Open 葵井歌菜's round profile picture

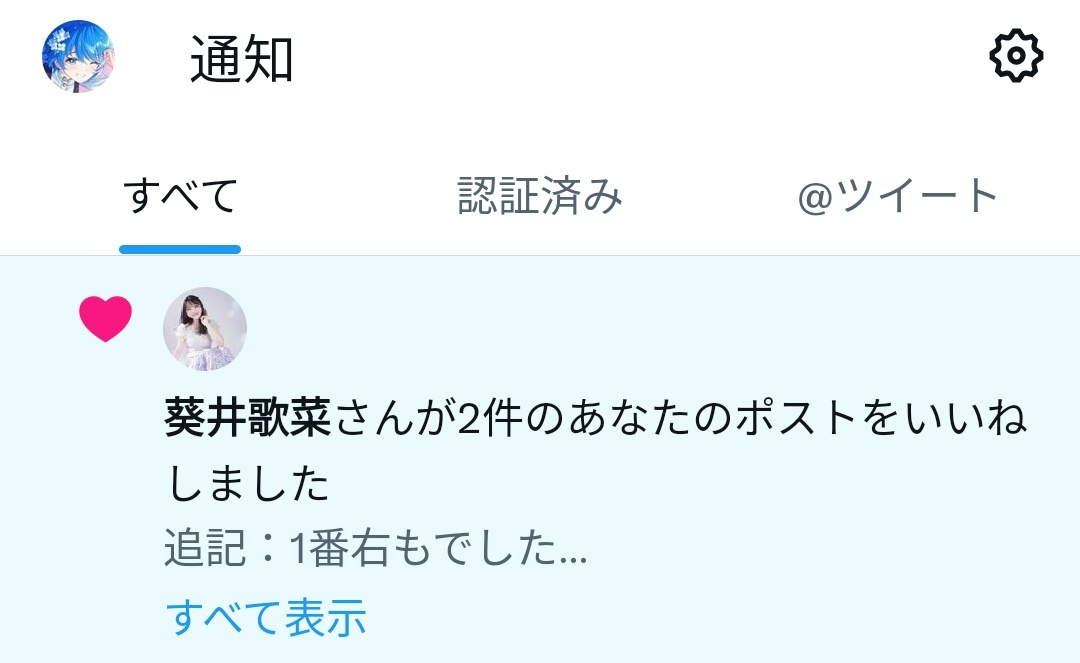205,329
